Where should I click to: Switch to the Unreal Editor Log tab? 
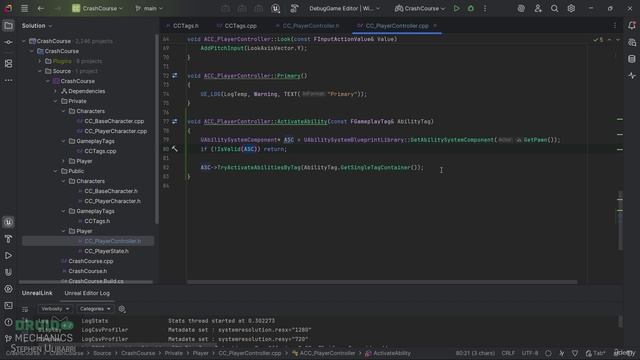pyautogui.click(x=87, y=293)
